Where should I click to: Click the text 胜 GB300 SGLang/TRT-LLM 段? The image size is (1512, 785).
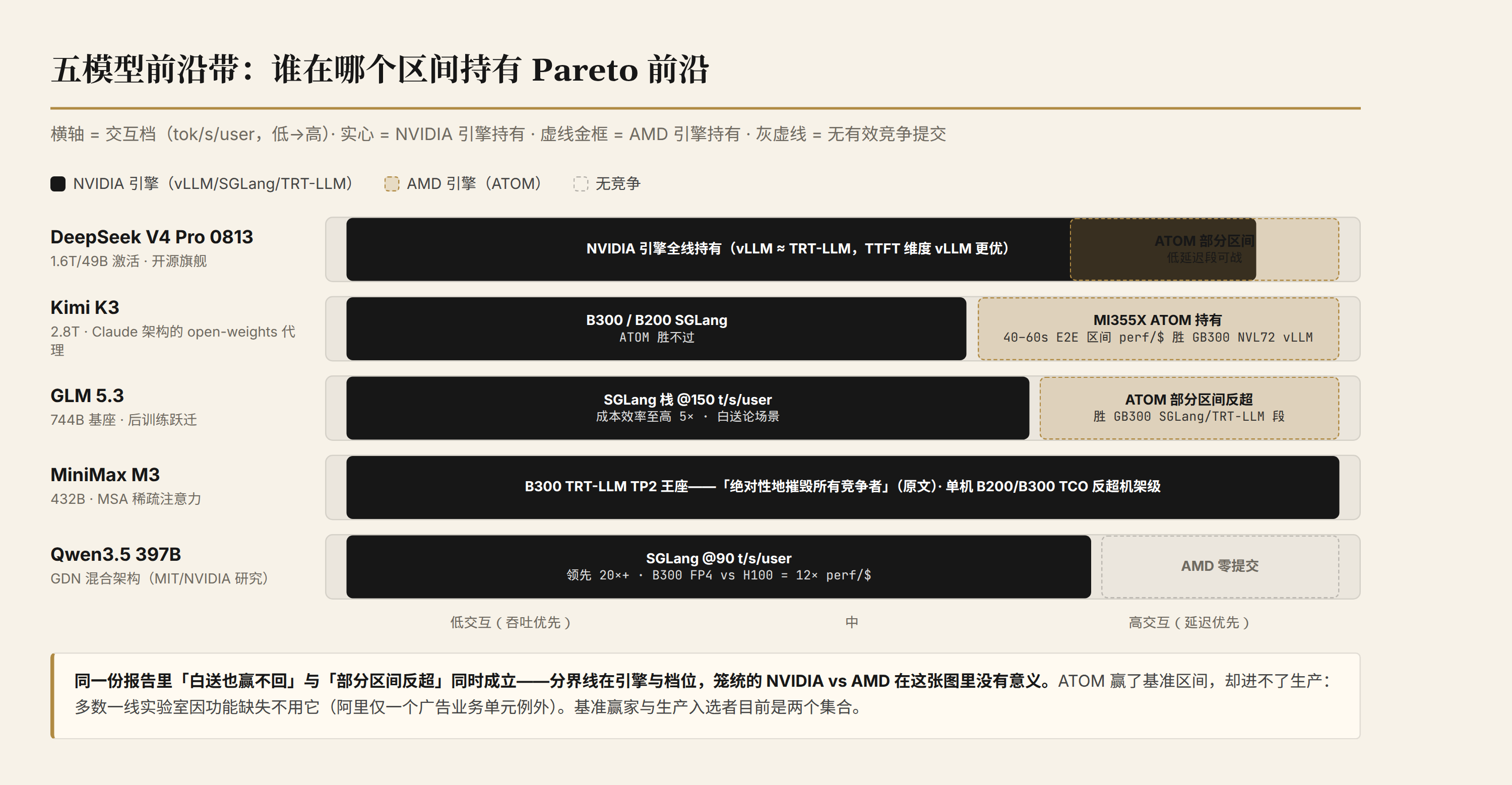click(x=1189, y=417)
